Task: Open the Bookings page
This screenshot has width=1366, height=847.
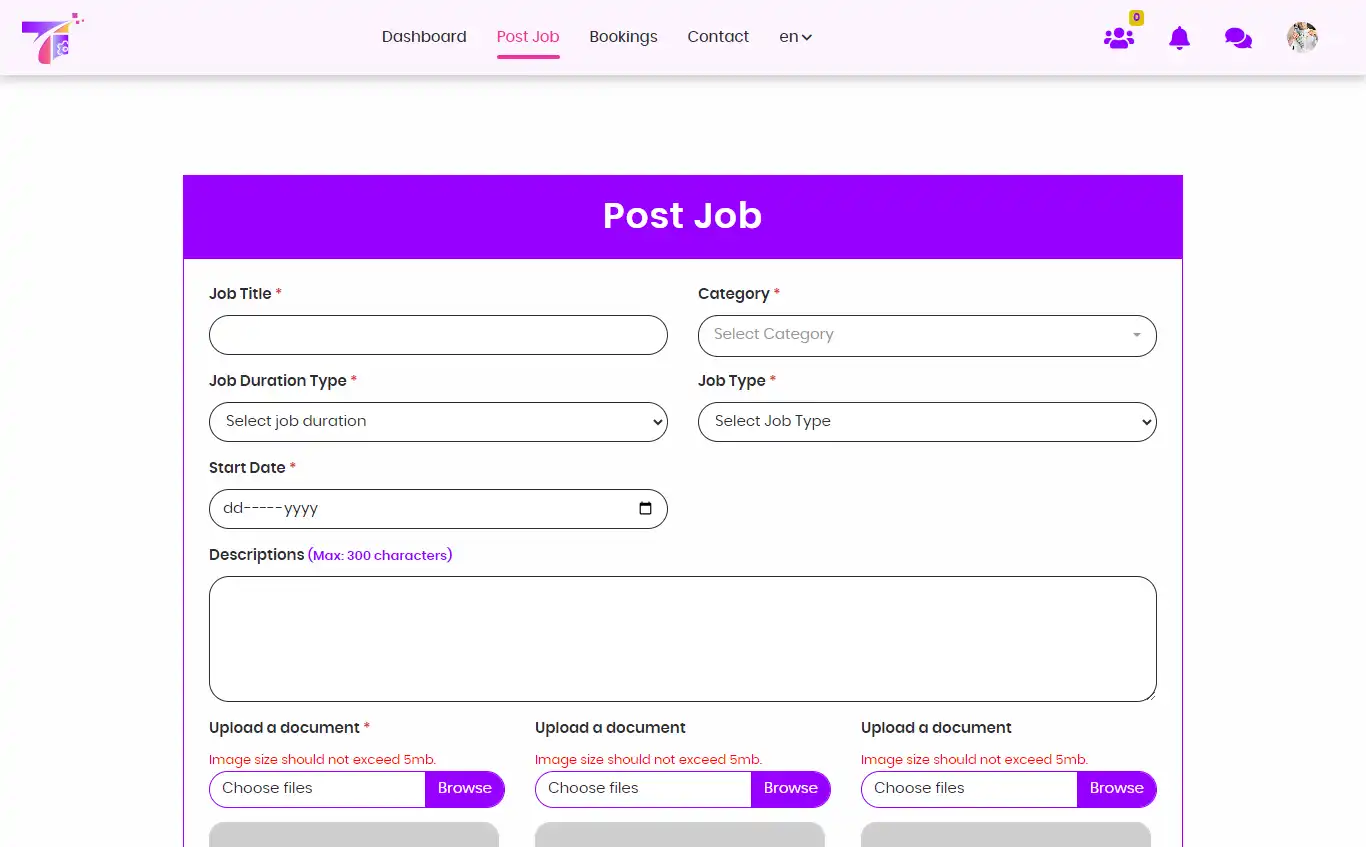Action: [x=623, y=37]
